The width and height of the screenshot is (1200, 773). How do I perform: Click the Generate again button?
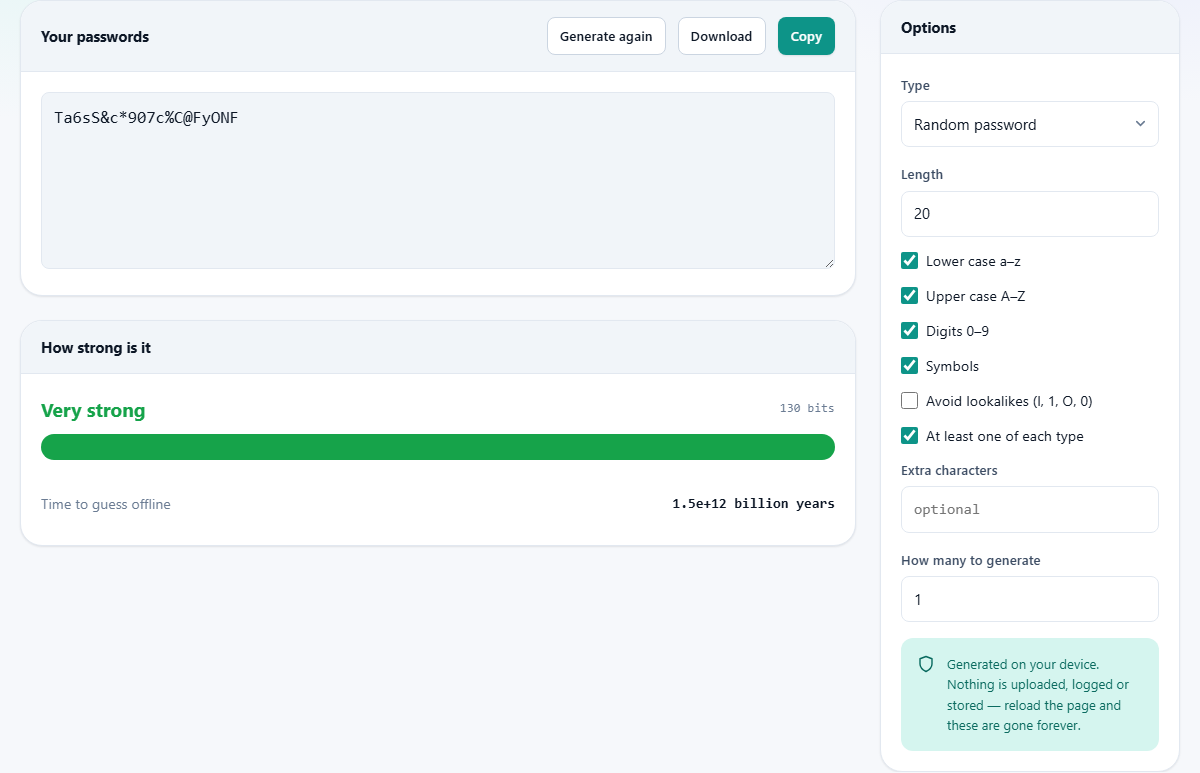[606, 36]
